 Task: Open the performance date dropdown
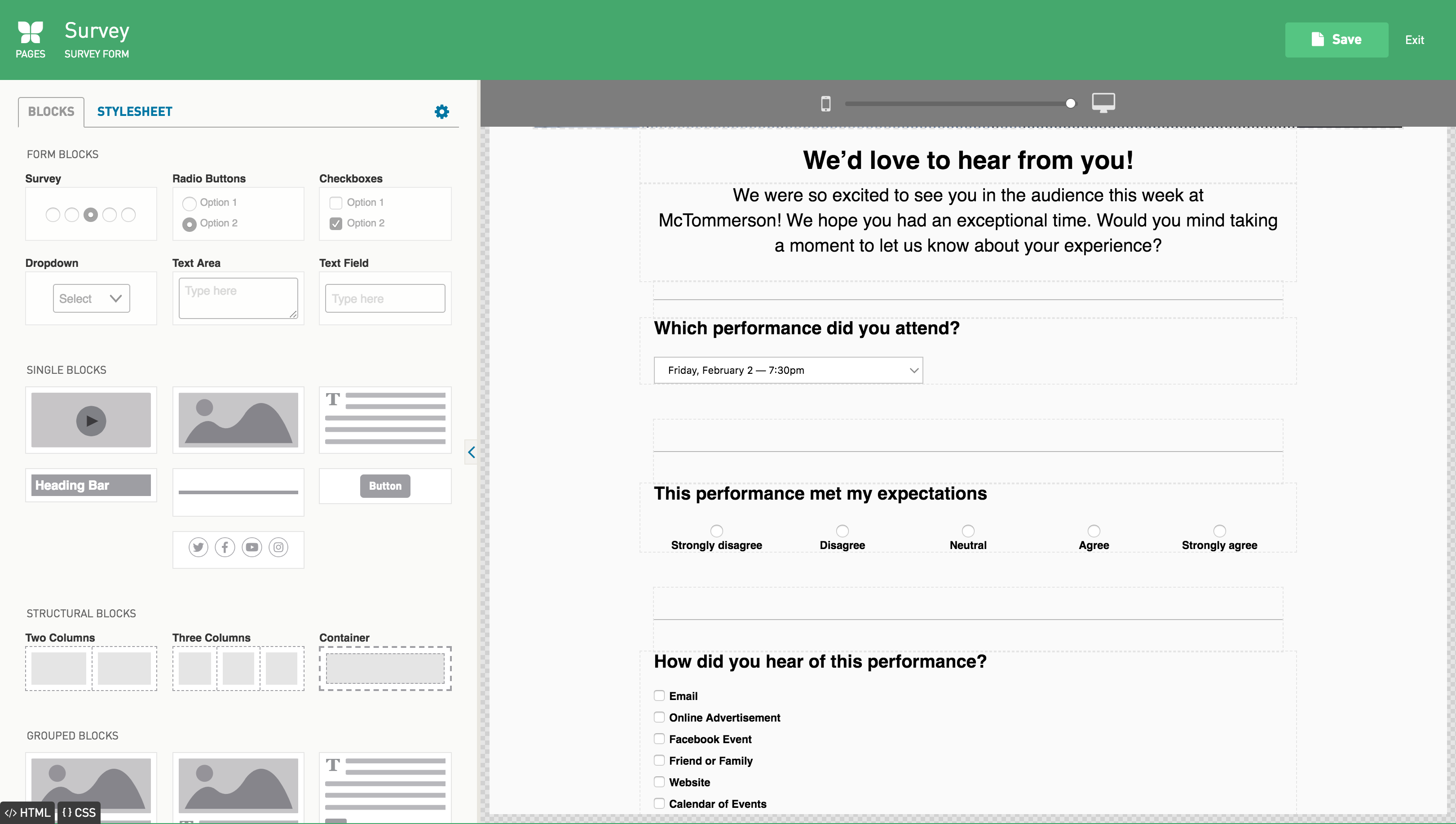[x=788, y=370]
